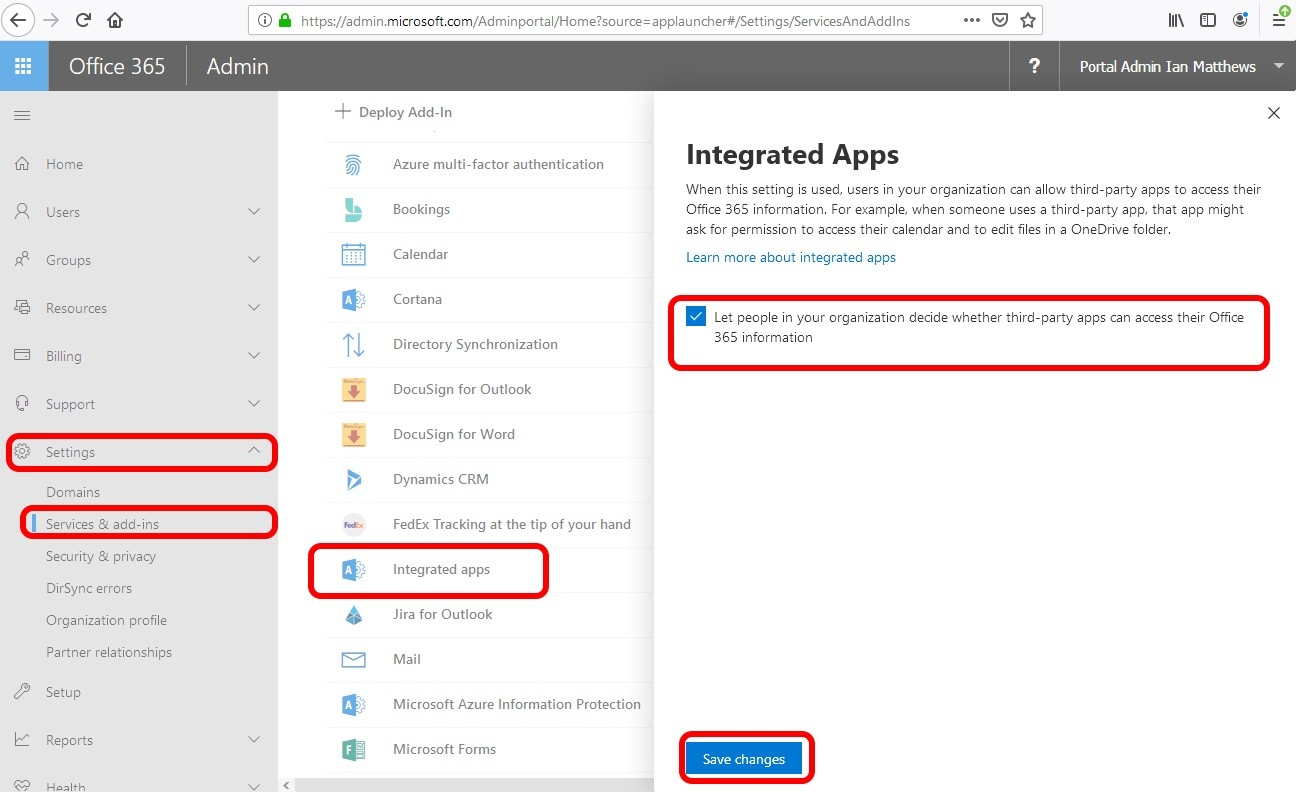The height and width of the screenshot is (792, 1296).
Task: Expand the Users navigation section
Action: point(254,212)
